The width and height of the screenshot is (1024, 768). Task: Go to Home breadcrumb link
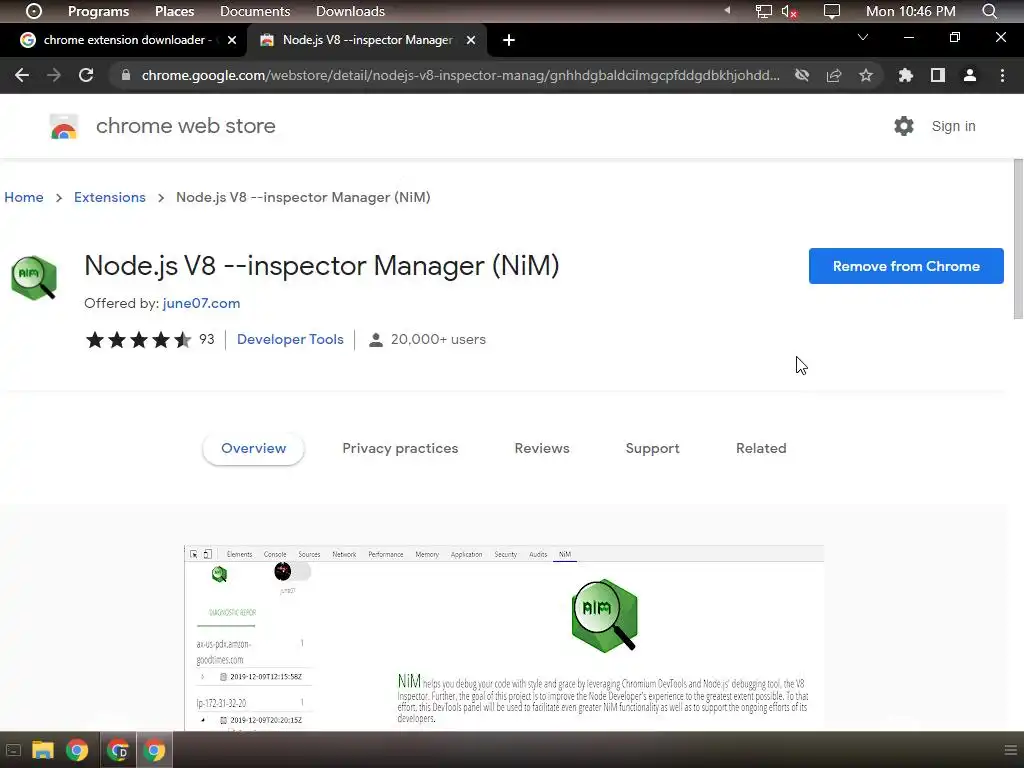(x=24, y=197)
